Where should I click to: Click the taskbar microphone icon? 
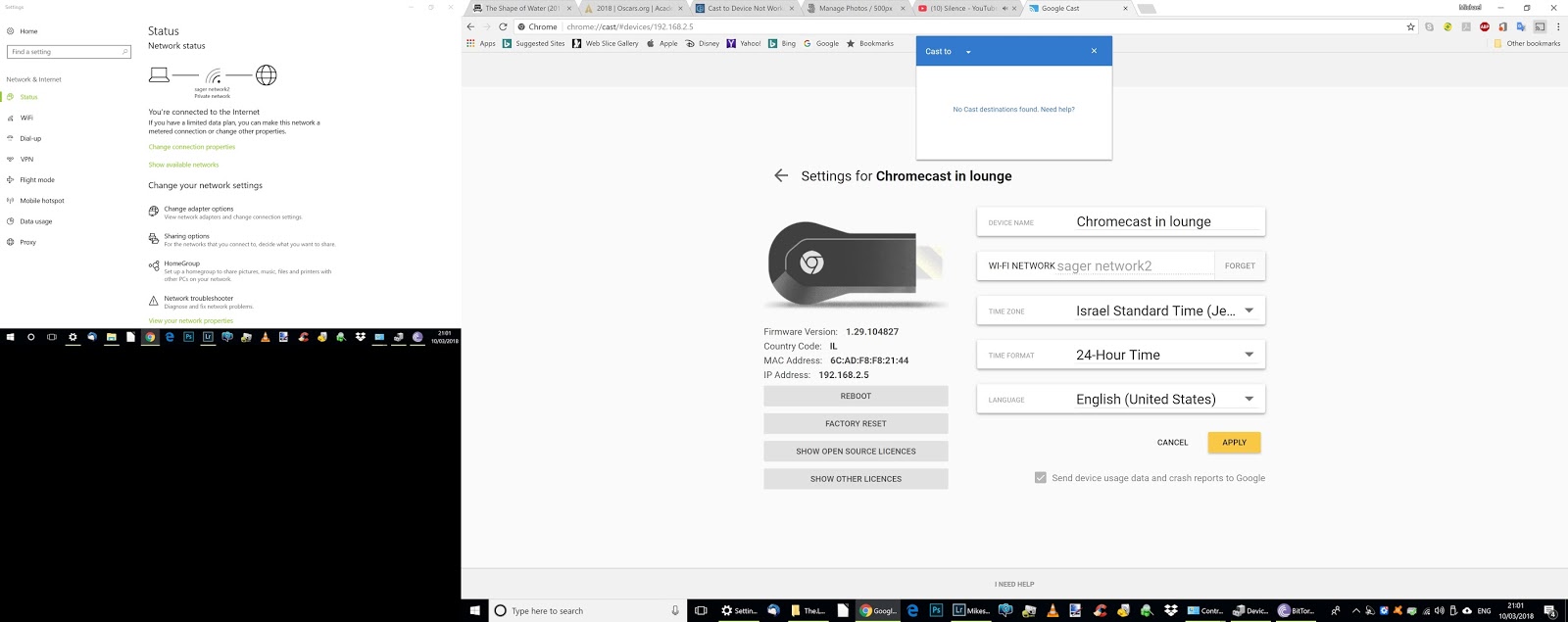tap(675, 610)
